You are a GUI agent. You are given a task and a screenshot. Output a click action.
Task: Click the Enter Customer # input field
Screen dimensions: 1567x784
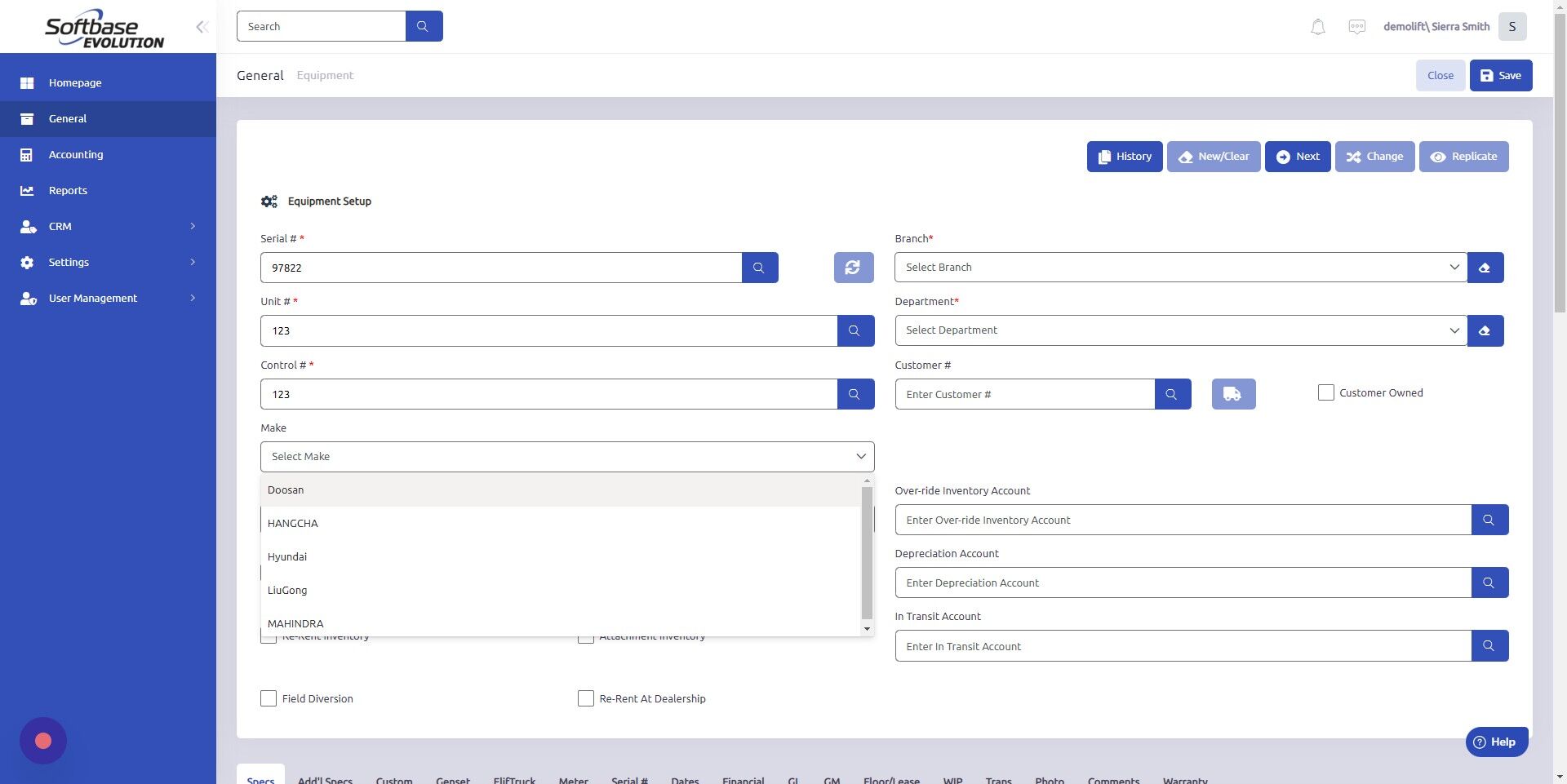(1024, 393)
